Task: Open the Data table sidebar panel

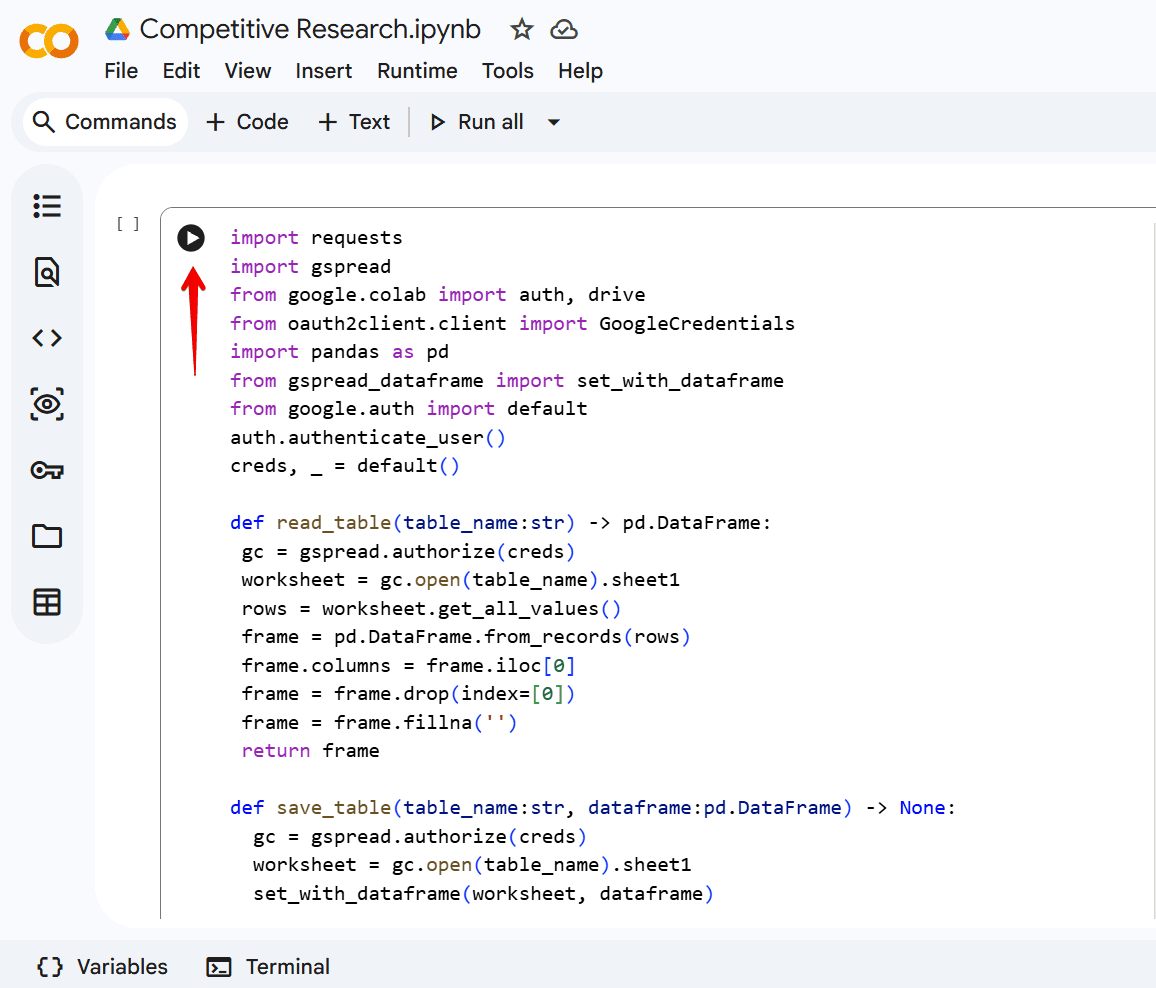Action: (47, 602)
